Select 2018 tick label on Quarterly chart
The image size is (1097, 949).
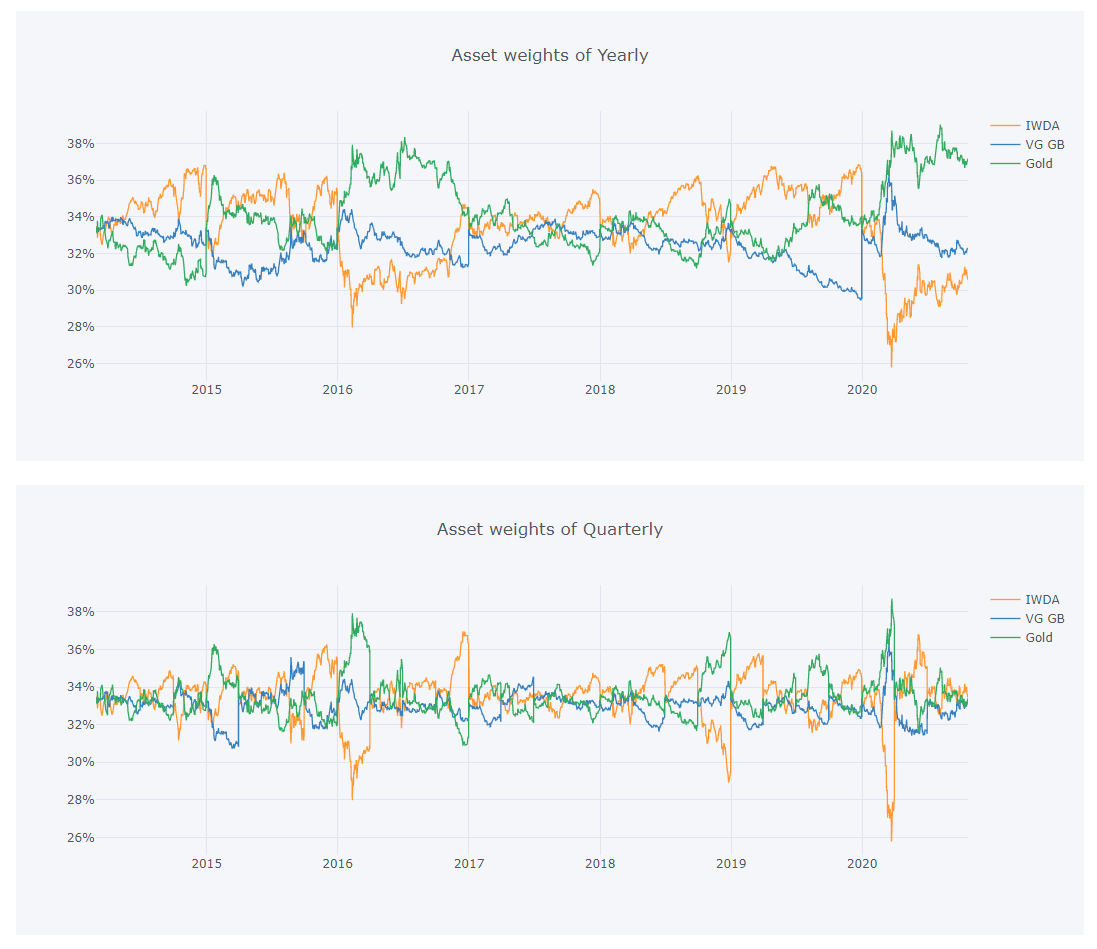point(600,863)
